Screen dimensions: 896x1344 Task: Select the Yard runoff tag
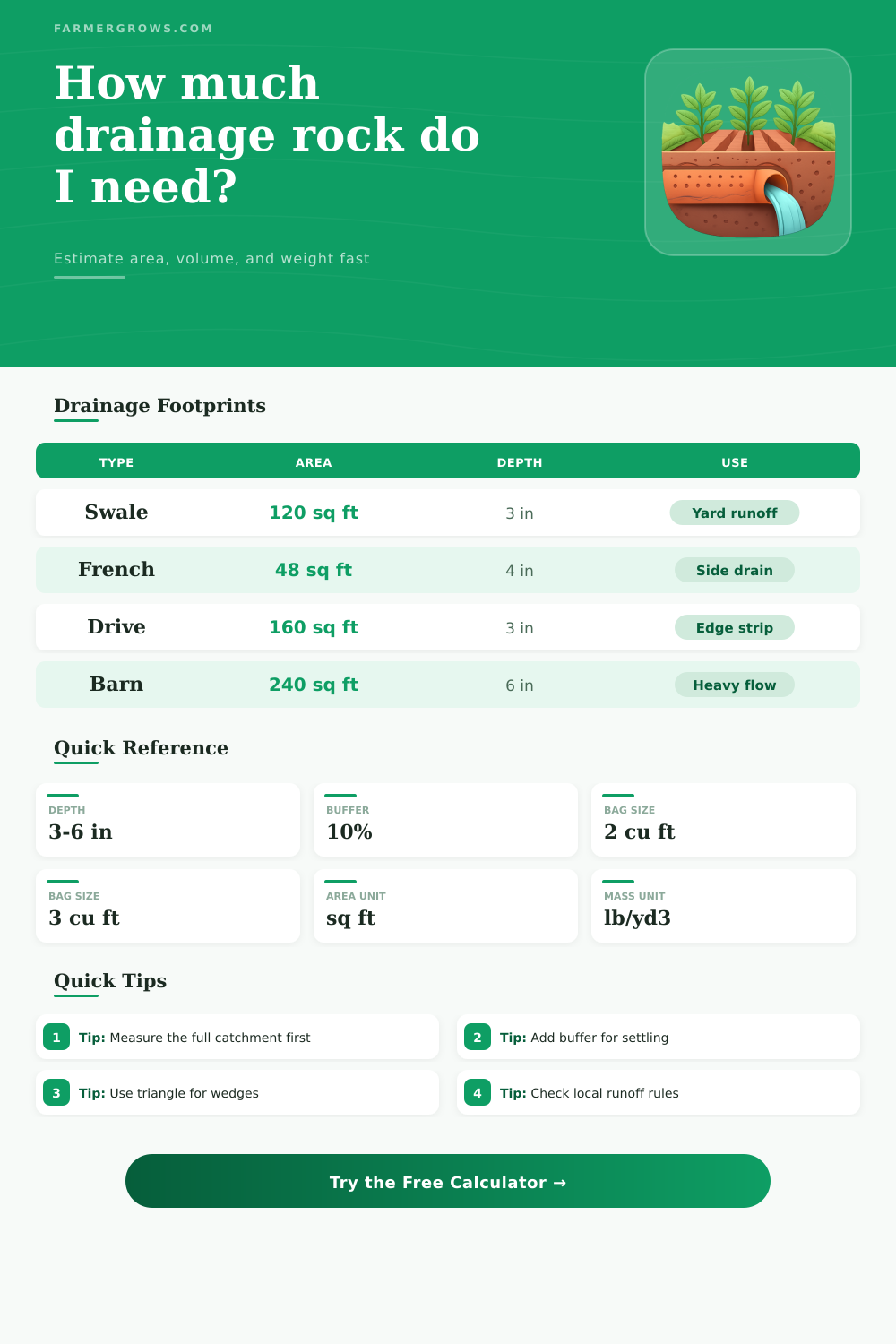tap(735, 513)
